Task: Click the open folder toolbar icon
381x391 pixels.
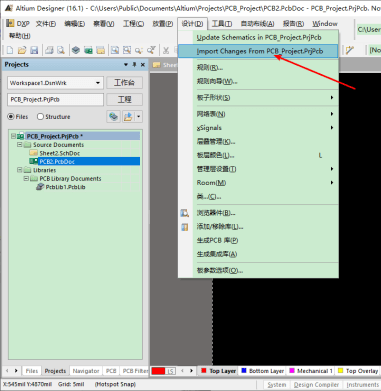Action: [x=22, y=50]
